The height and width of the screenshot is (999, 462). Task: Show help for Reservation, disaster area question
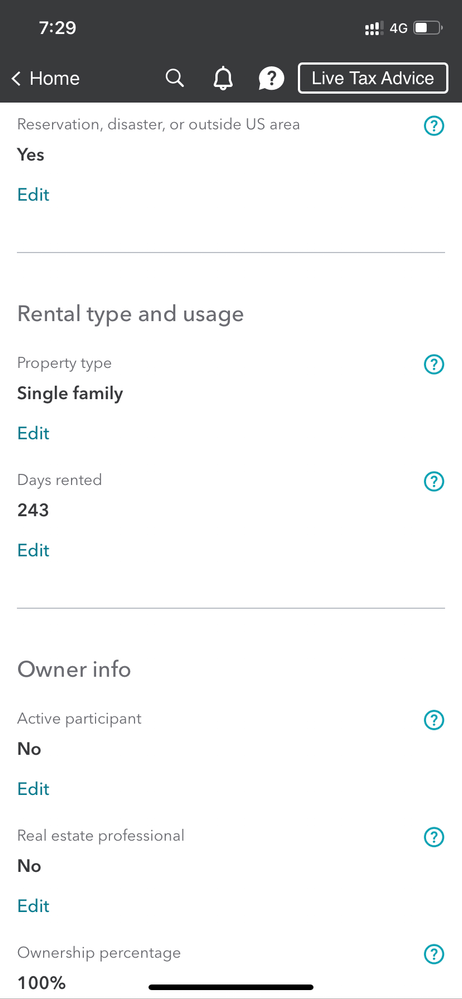[x=434, y=127]
